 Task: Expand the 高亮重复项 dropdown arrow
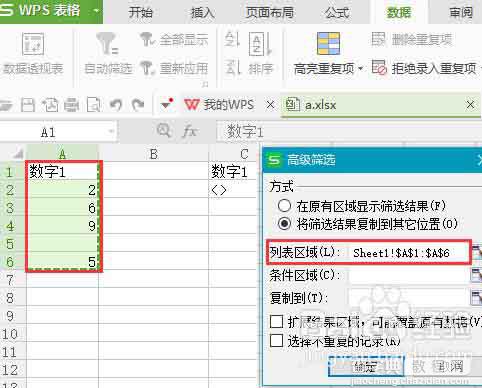pos(360,69)
